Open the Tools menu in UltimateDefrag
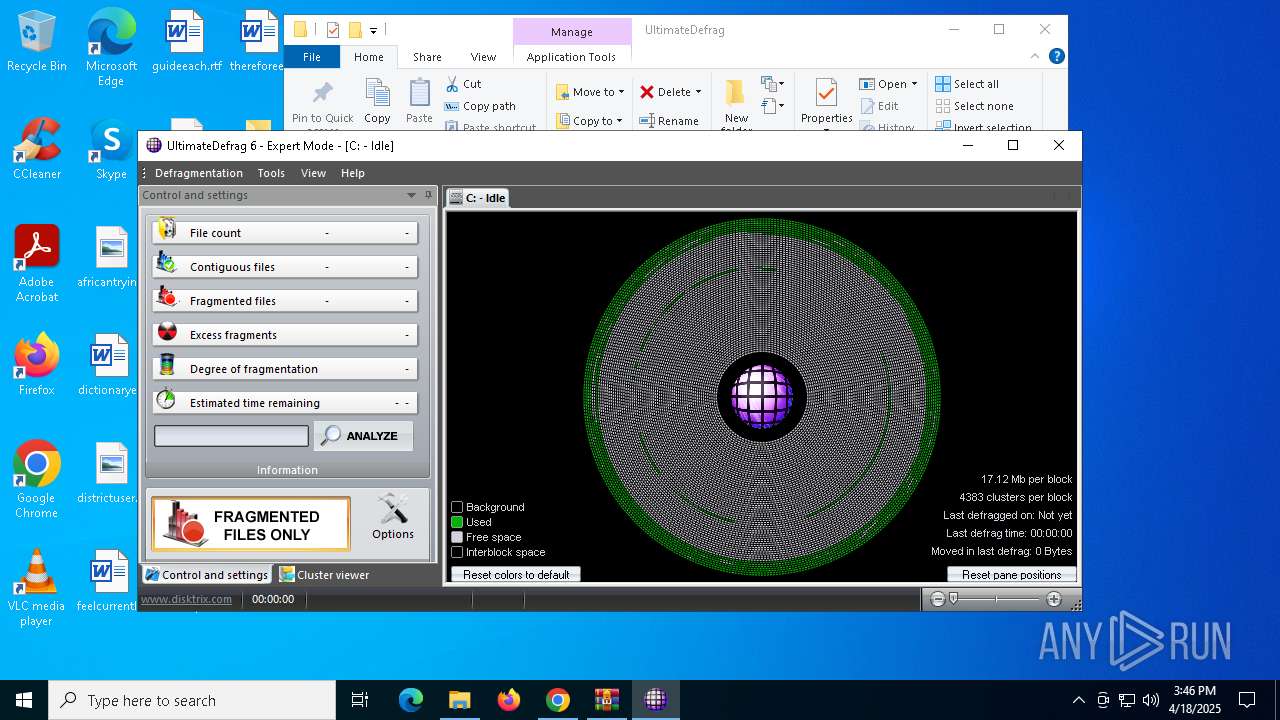Viewport: 1280px width, 720px height. click(271, 173)
